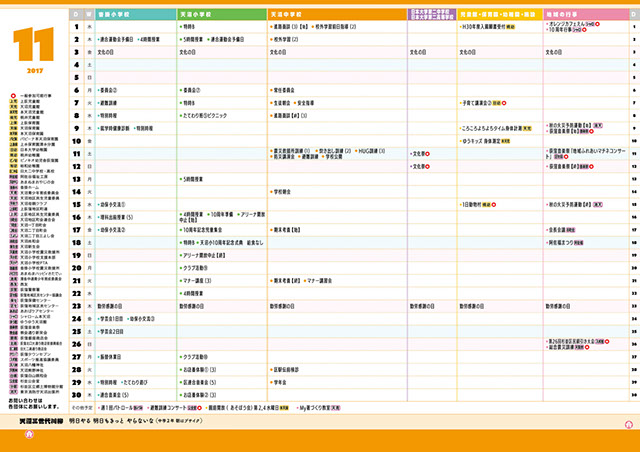Image resolution: width=640 pixels, height=452 pixels.
Task: Click 週1回パトロール in the その他予定 row
Action: 116,408
